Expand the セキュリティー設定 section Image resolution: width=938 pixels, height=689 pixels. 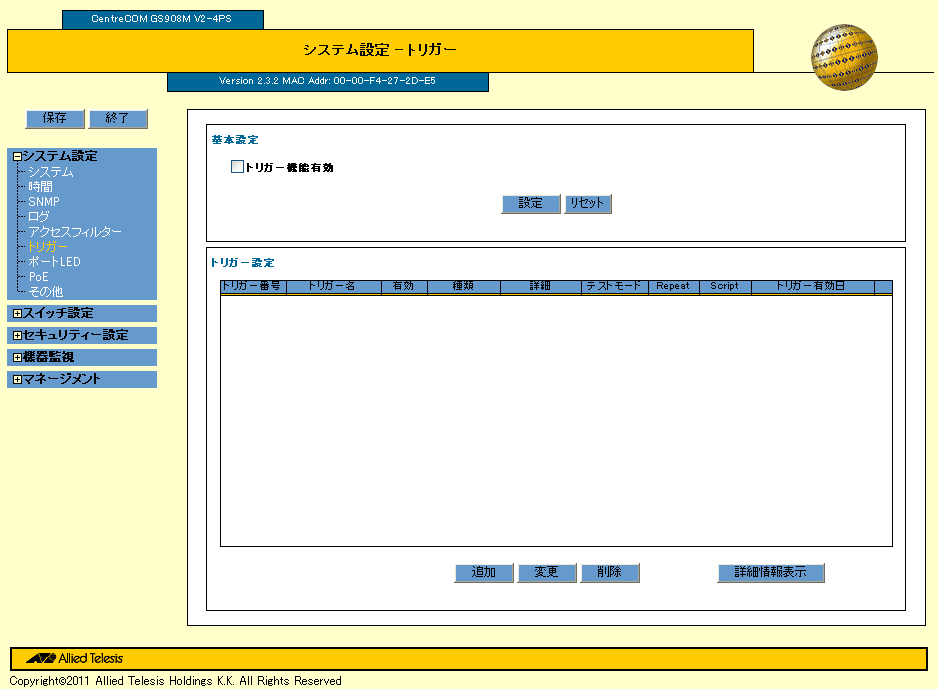(x=17, y=336)
